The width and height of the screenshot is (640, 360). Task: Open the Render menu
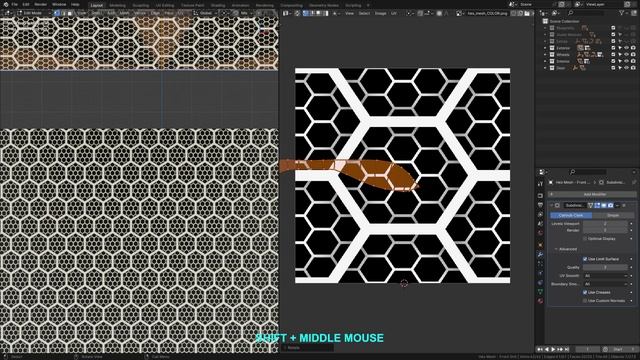(x=40, y=4)
